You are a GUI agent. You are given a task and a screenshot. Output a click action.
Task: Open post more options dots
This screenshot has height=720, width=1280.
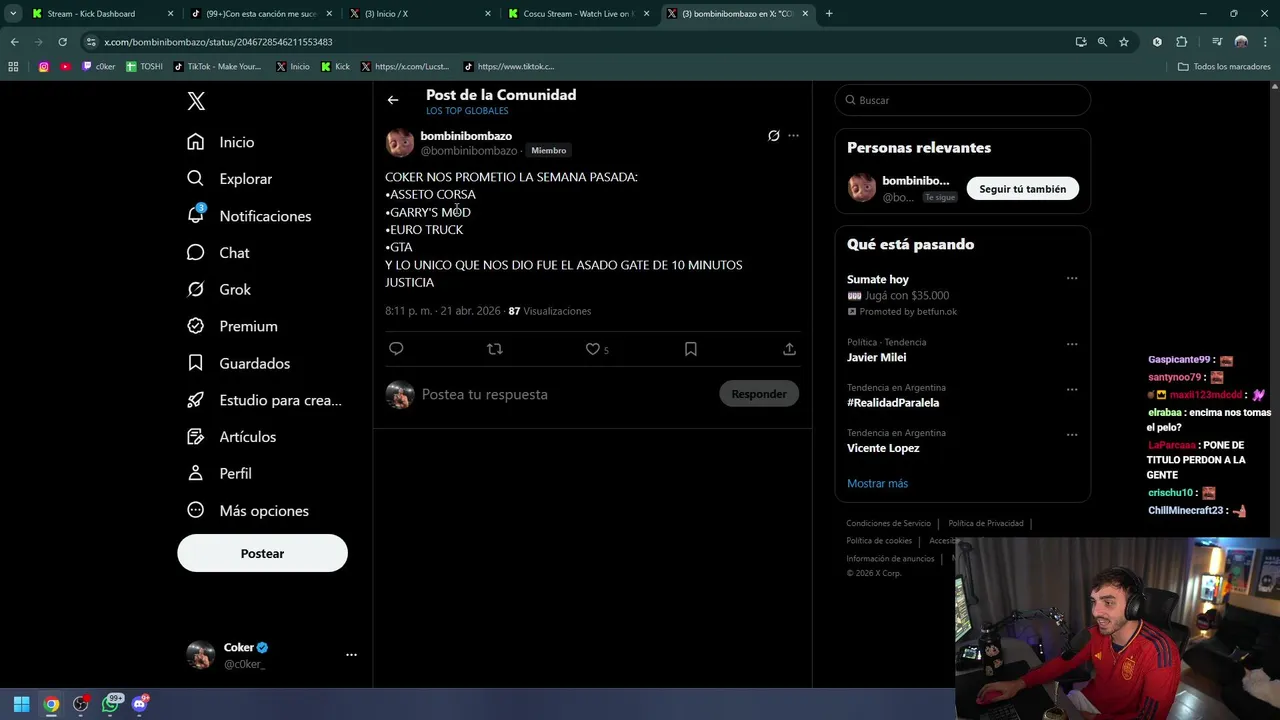[x=793, y=136]
